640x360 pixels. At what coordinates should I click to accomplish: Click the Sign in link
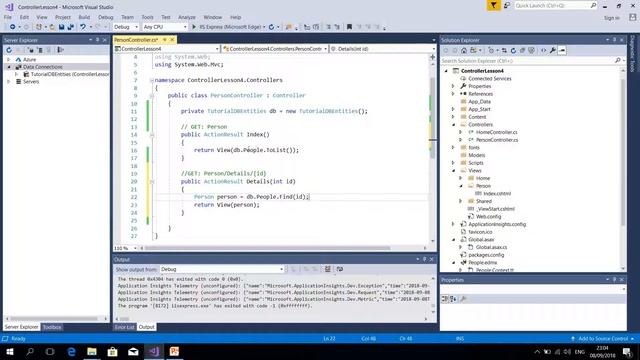pyautogui.click(x=611, y=18)
